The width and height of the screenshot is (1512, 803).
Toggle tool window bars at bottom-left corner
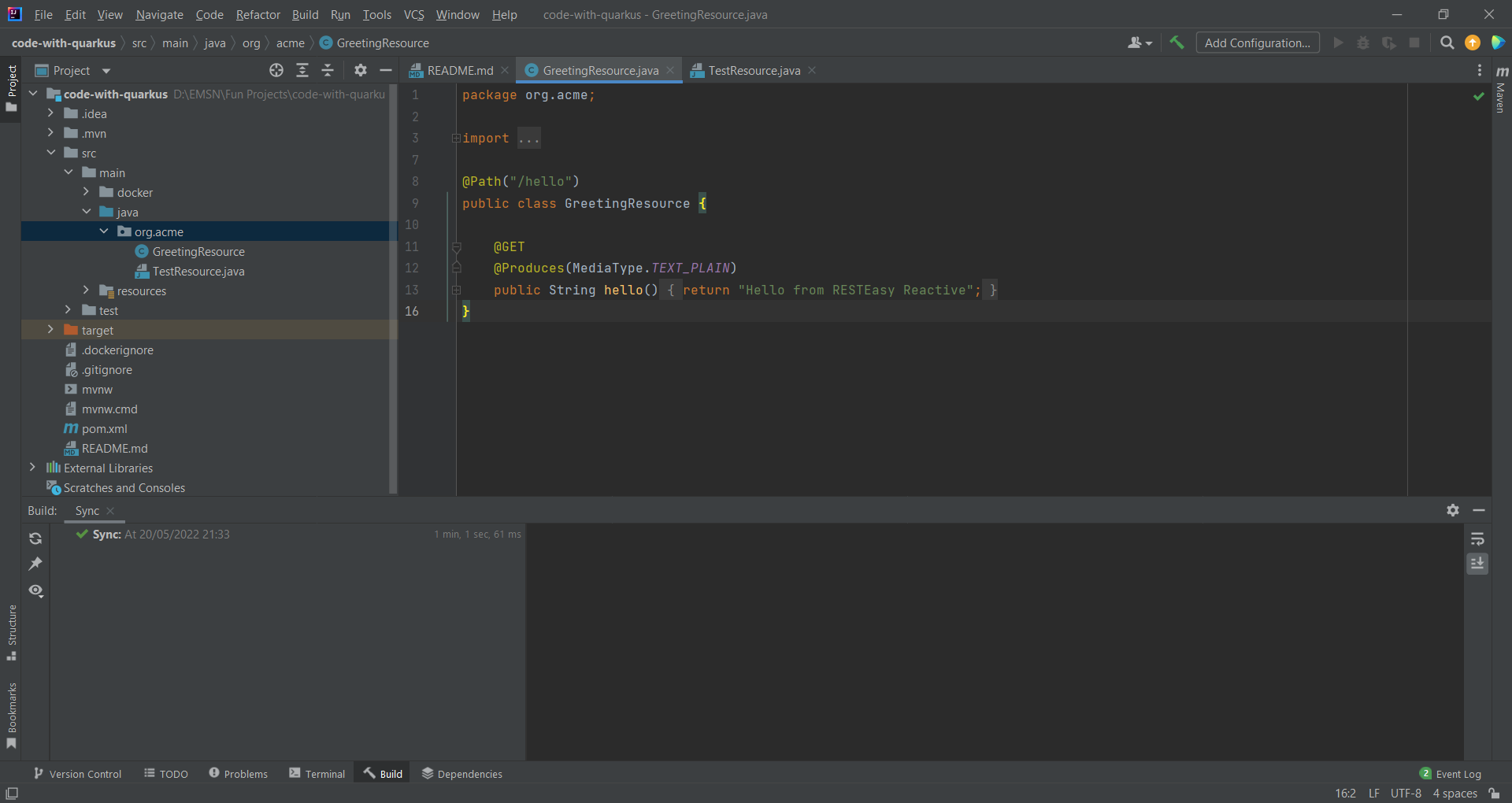12,794
